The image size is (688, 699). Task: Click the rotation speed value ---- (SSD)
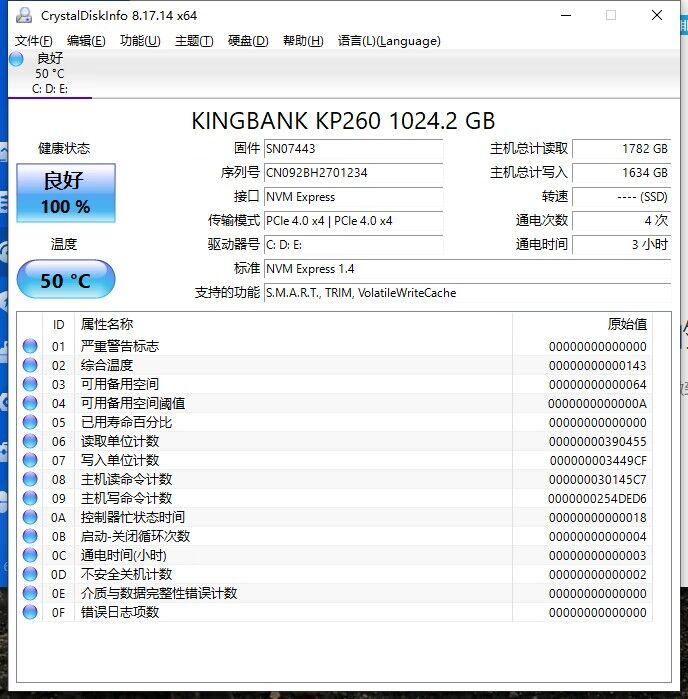click(x=622, y=197)
